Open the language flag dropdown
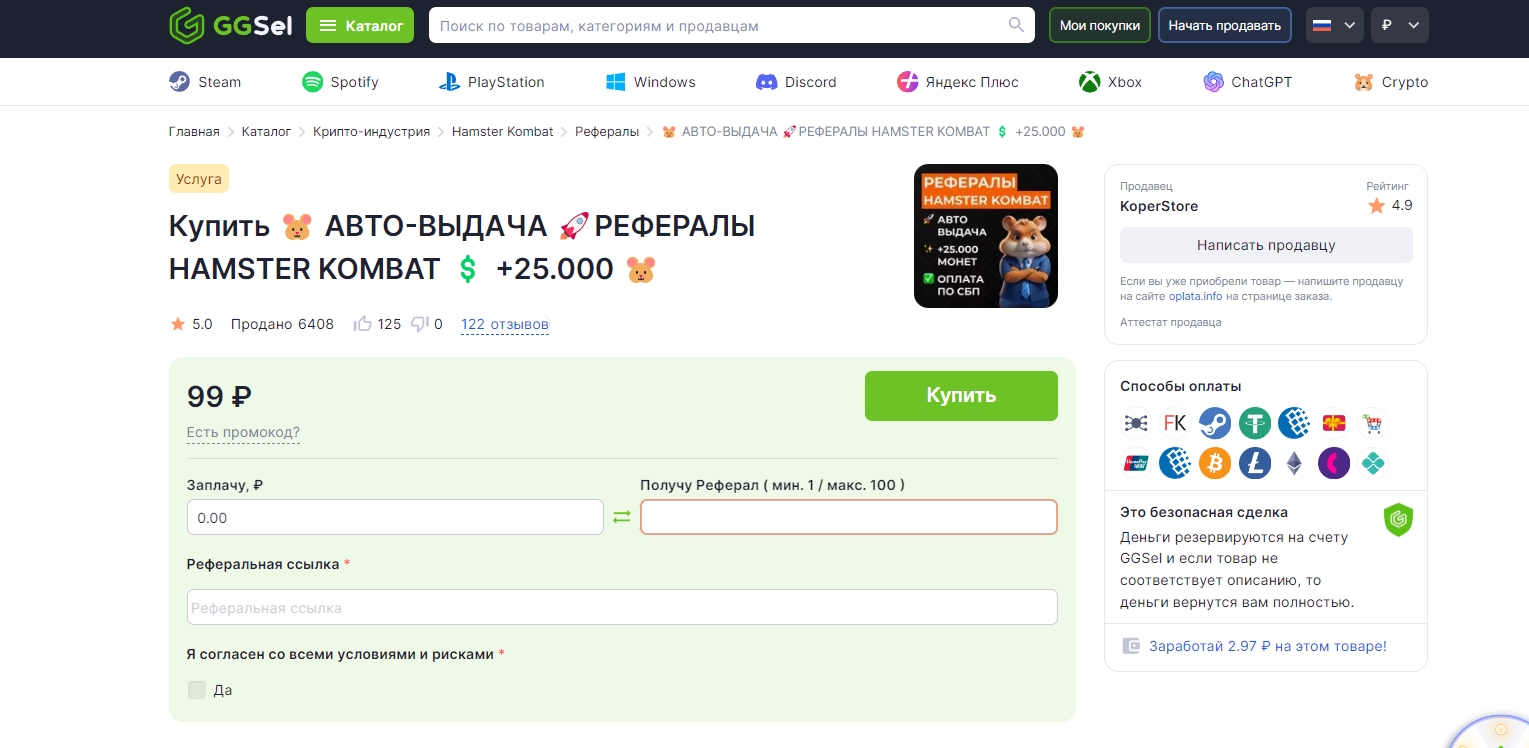This screenshot has height=748, width=1529. click(x=1334, y=25)
